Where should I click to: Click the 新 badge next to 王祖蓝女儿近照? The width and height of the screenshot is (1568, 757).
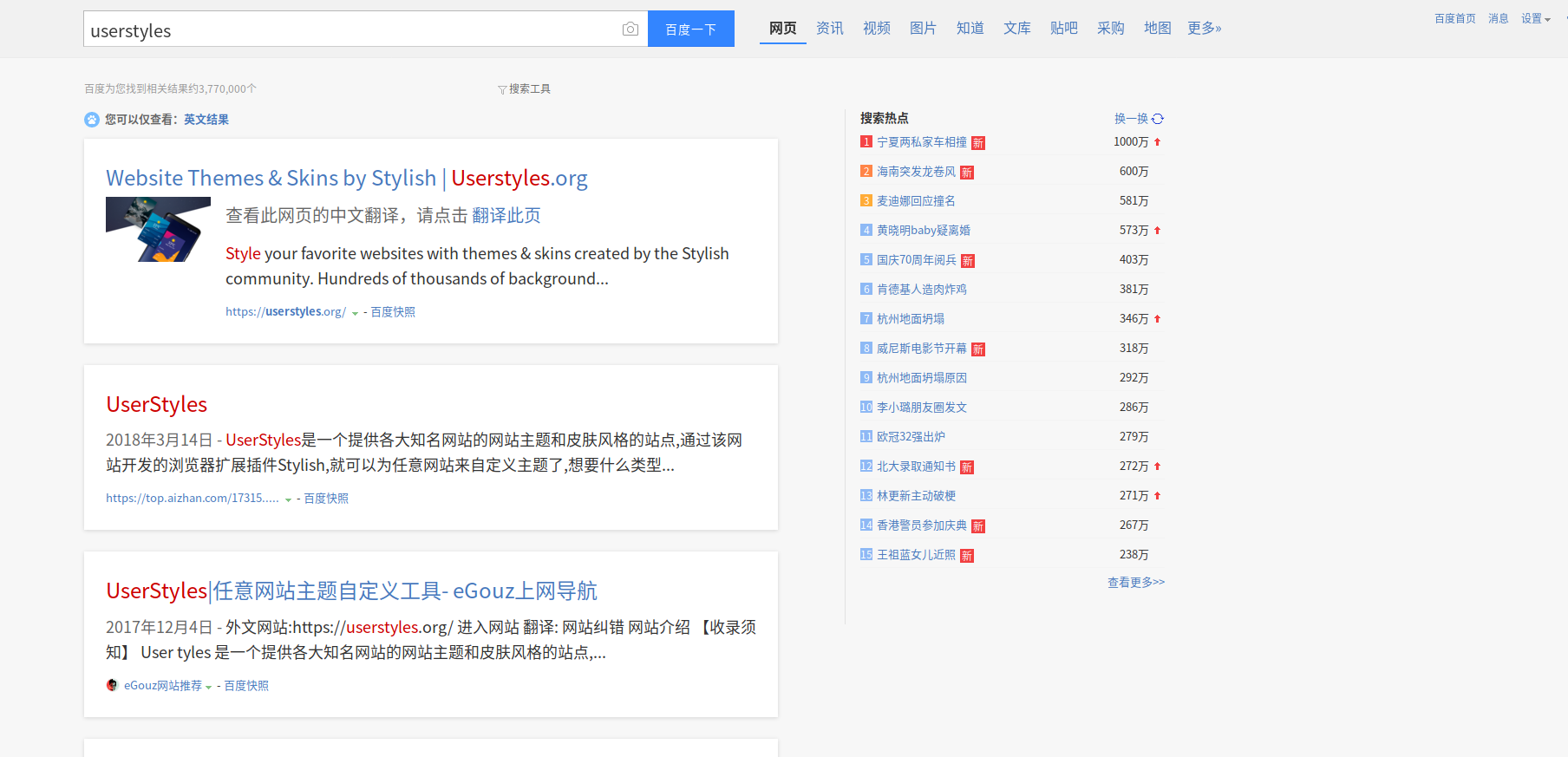click(x=967, y=556)
